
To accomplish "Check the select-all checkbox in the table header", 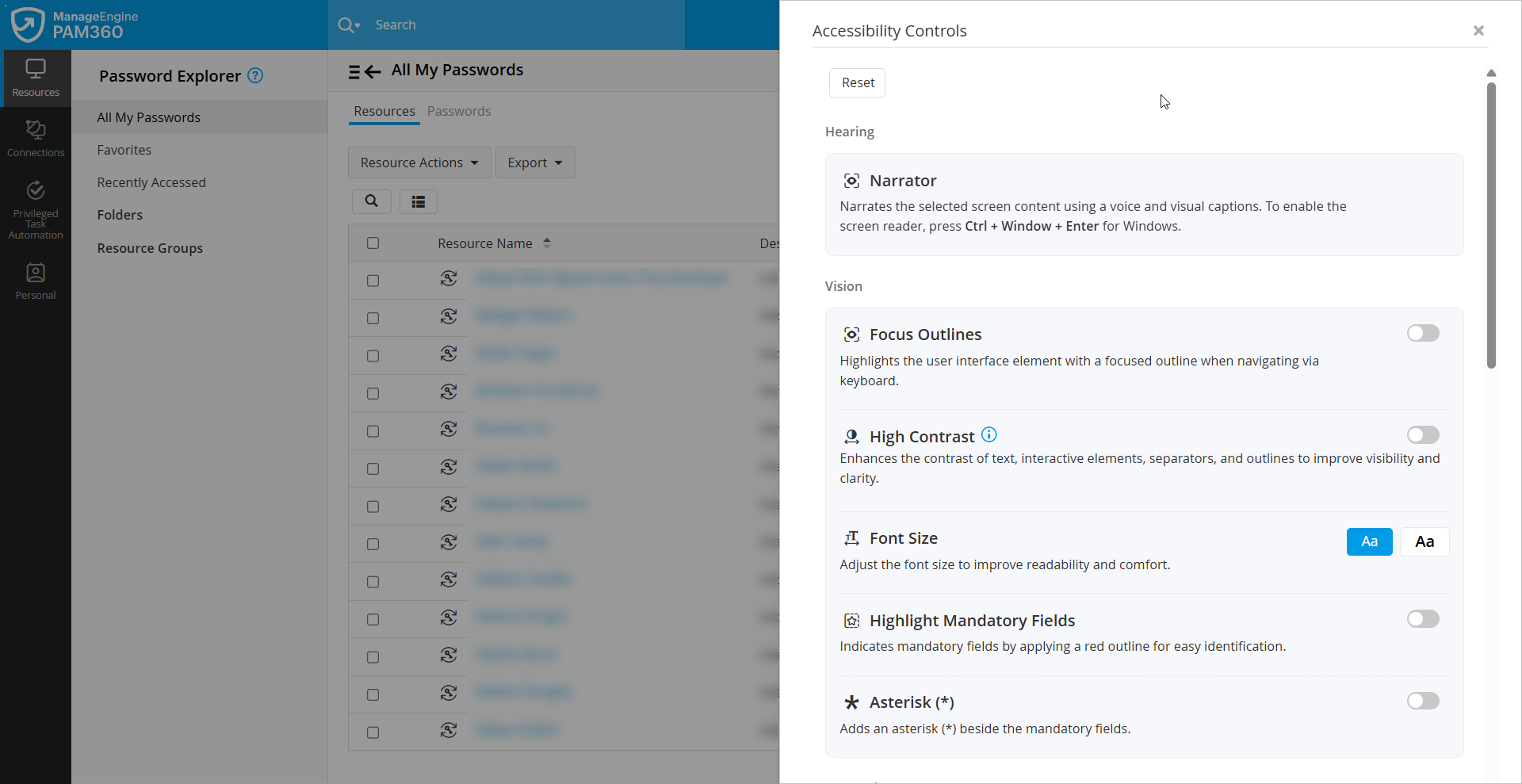I will point(373,243).
